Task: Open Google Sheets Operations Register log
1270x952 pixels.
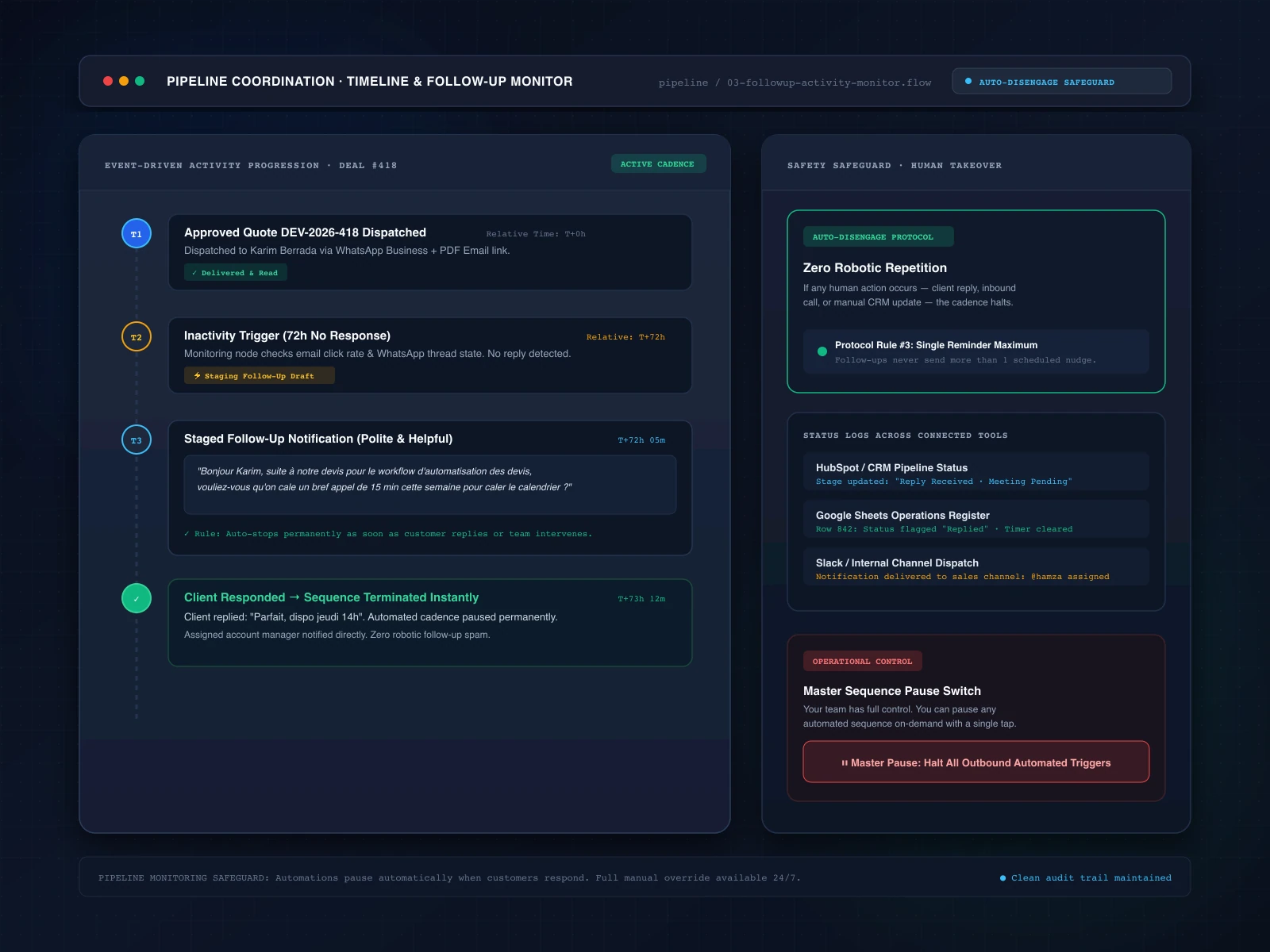Action: pos(976,520)
